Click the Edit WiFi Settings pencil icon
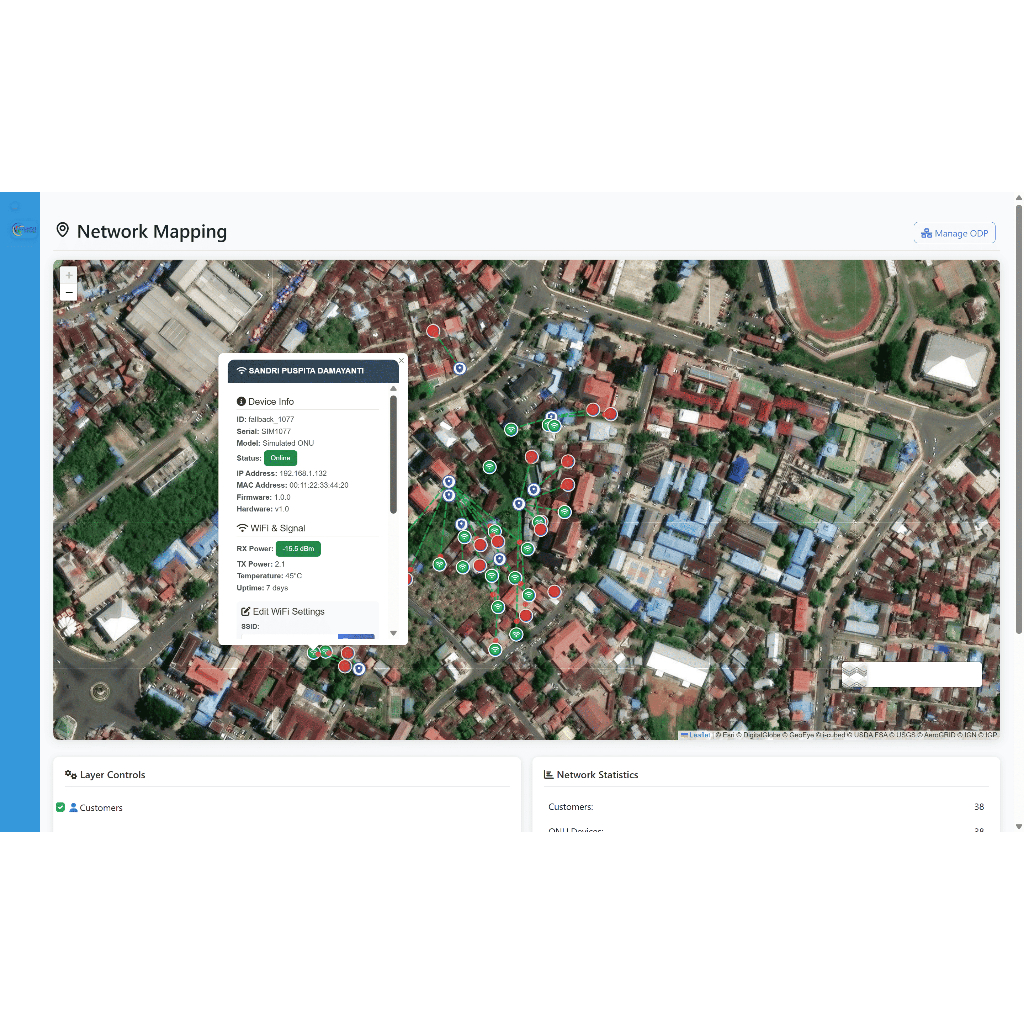 [245, 611]
